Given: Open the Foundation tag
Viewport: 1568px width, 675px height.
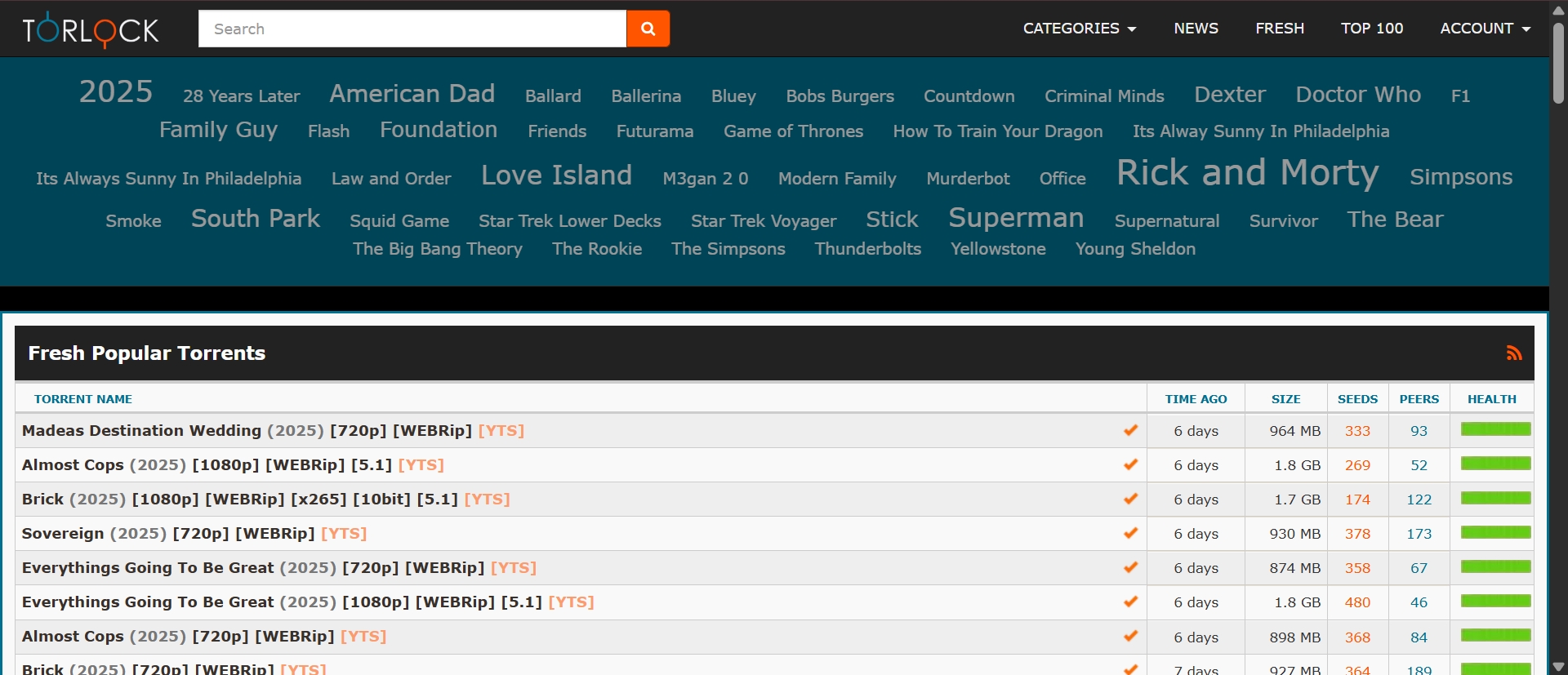Looking at the screenshot, I should 439,129.
